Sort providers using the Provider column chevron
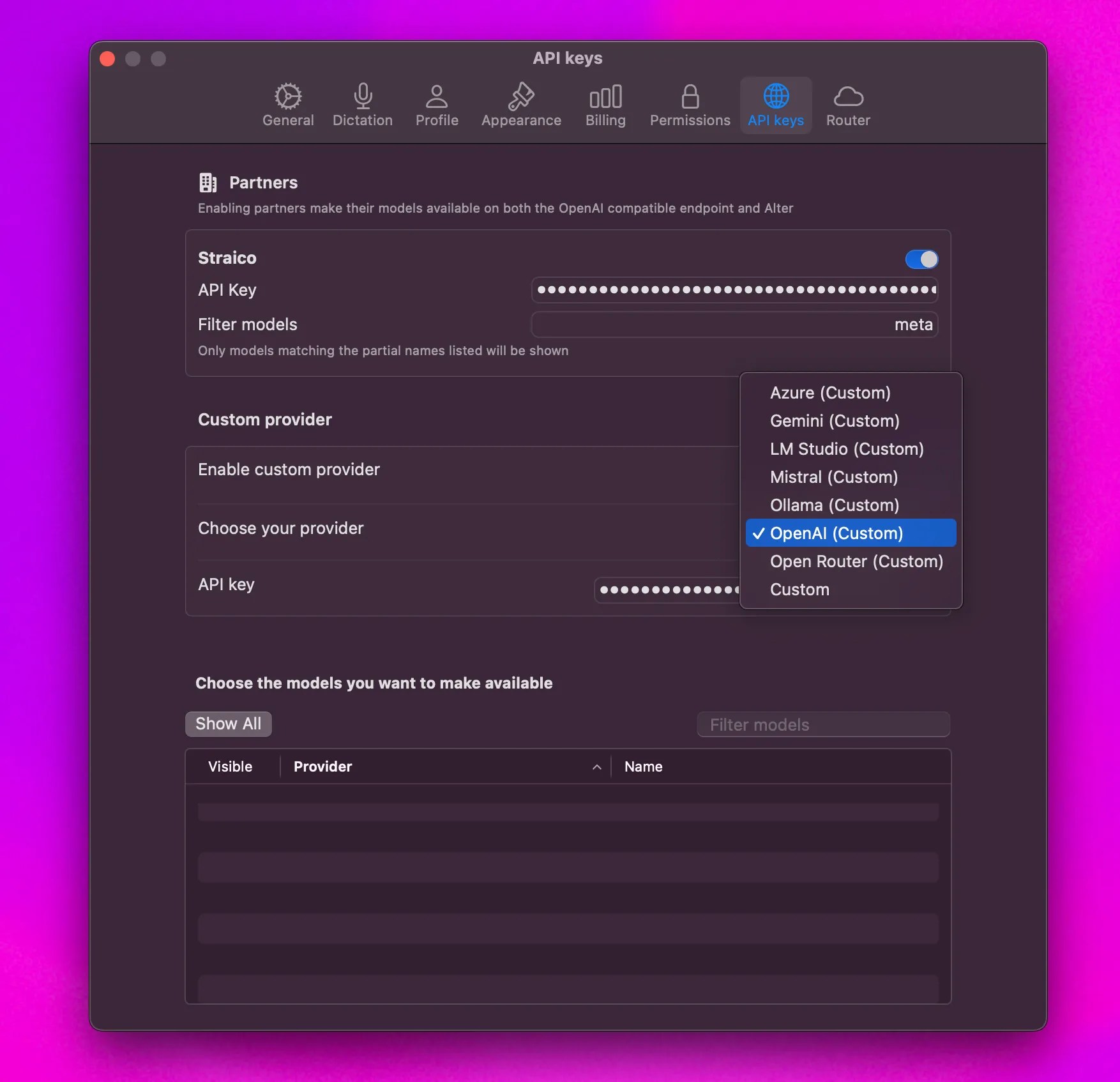Image resolution: width=1120 pixels, height=1082 pixels. (596, 766)
